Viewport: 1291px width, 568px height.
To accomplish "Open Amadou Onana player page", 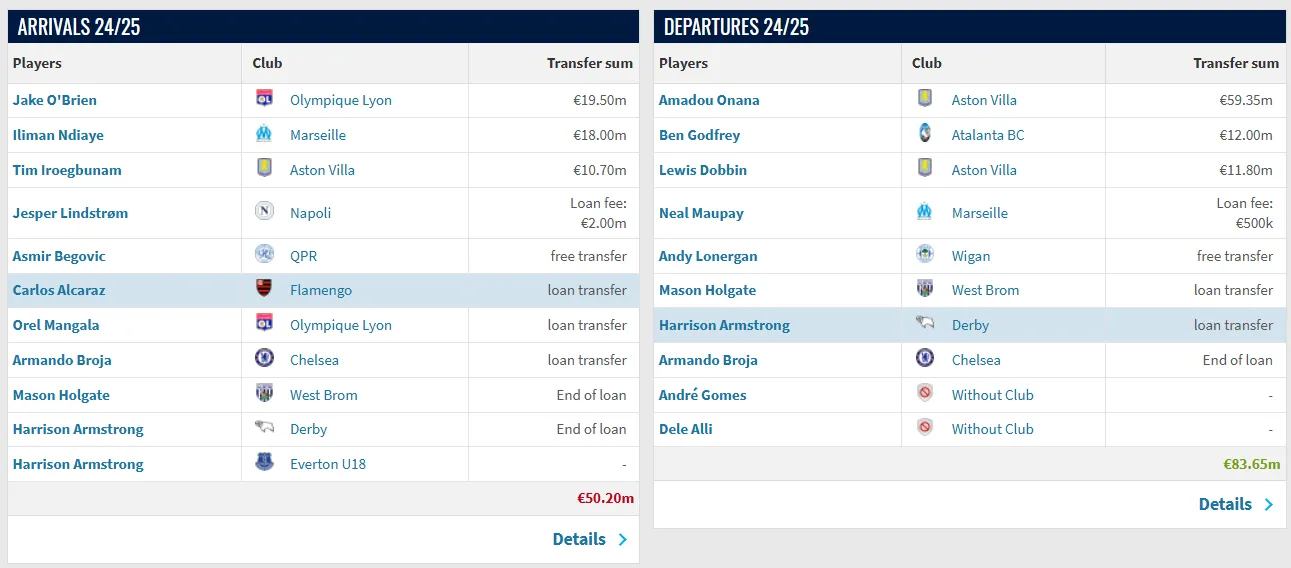I will (x=709, y=100).
